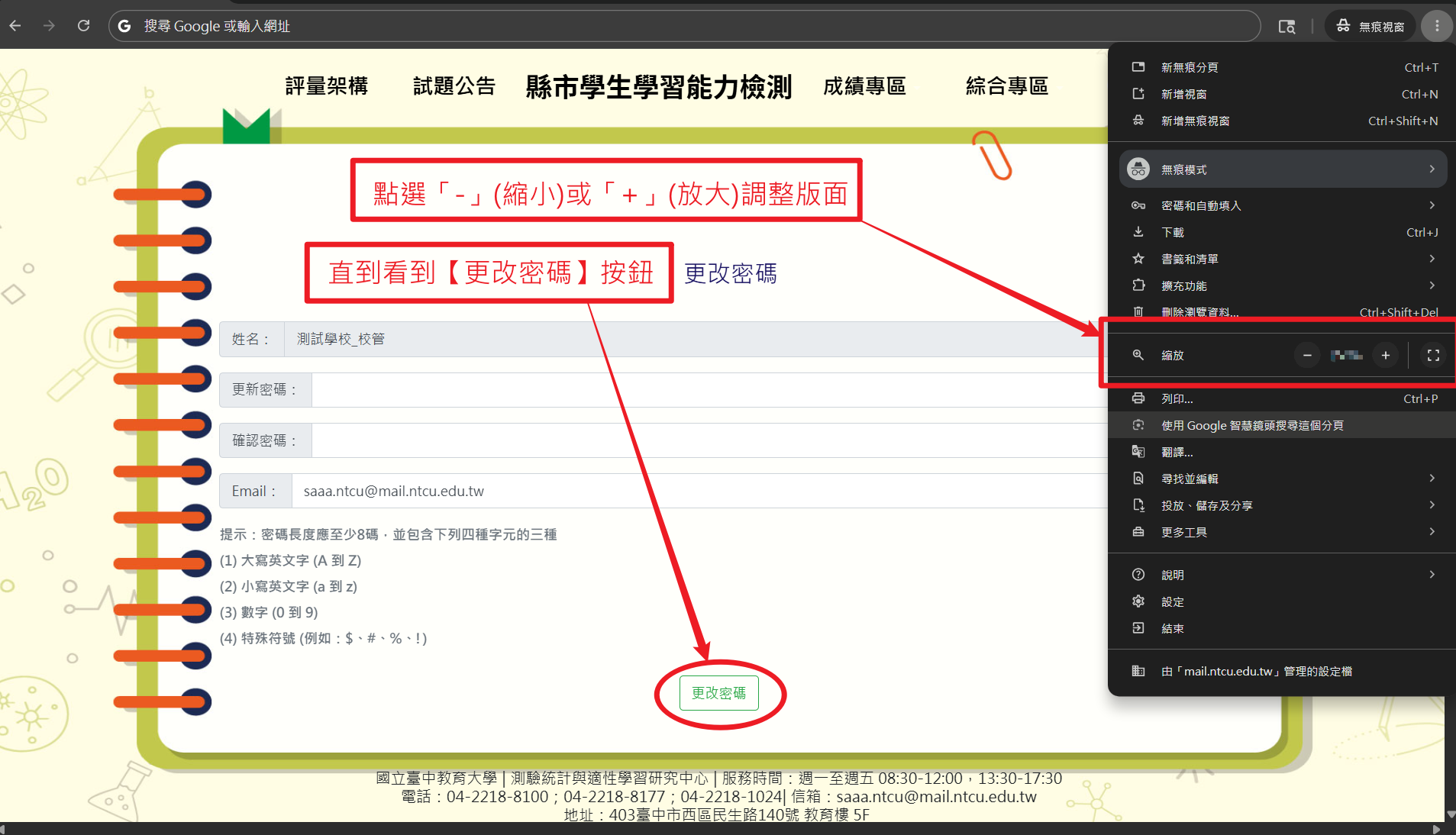Open 設定 settings menu item

pyautogui.click(x=1283, y=601)
